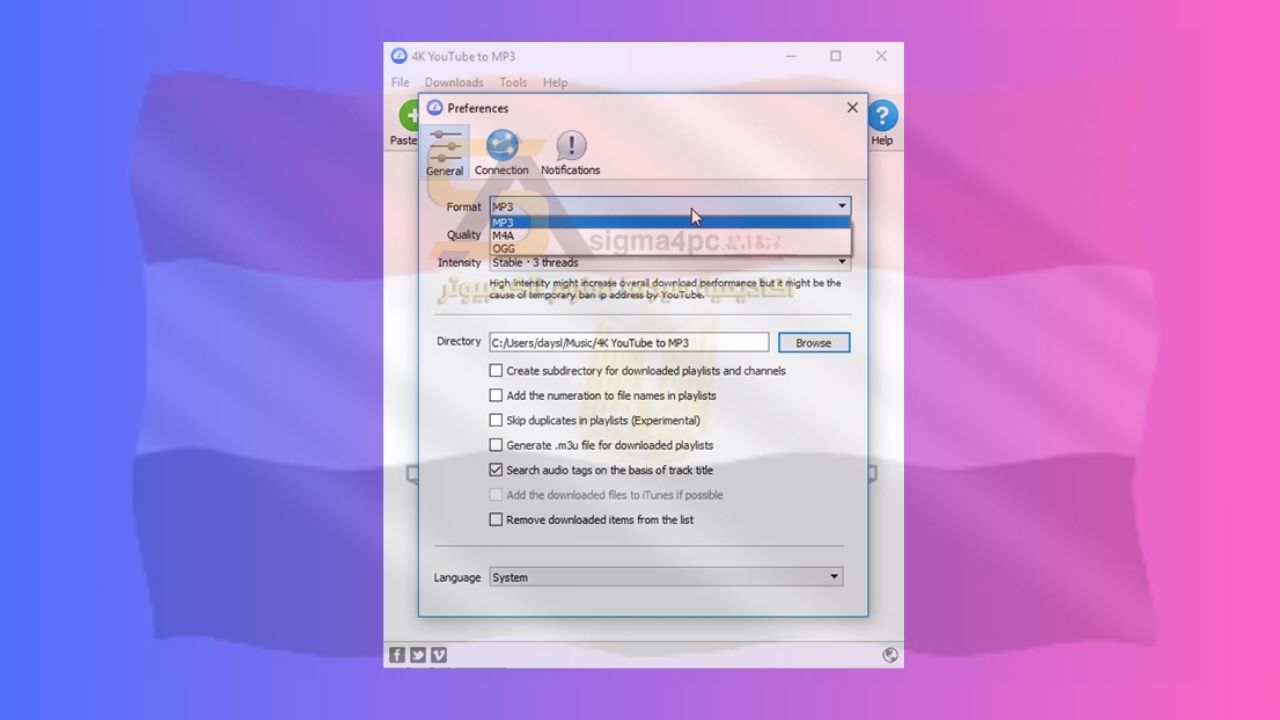Screen dimensions: 1280x720
Task: Open the File menu
Action: click(x=400, y=82)
